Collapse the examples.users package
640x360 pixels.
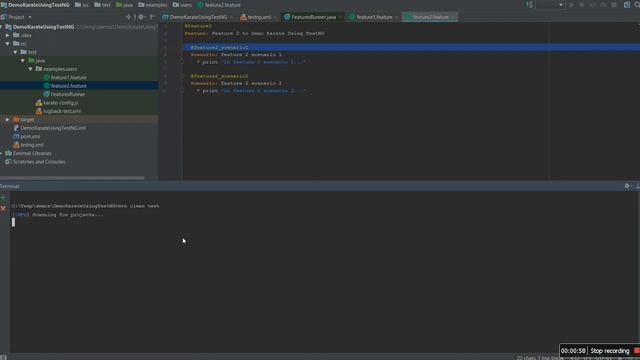coord(30,69)
